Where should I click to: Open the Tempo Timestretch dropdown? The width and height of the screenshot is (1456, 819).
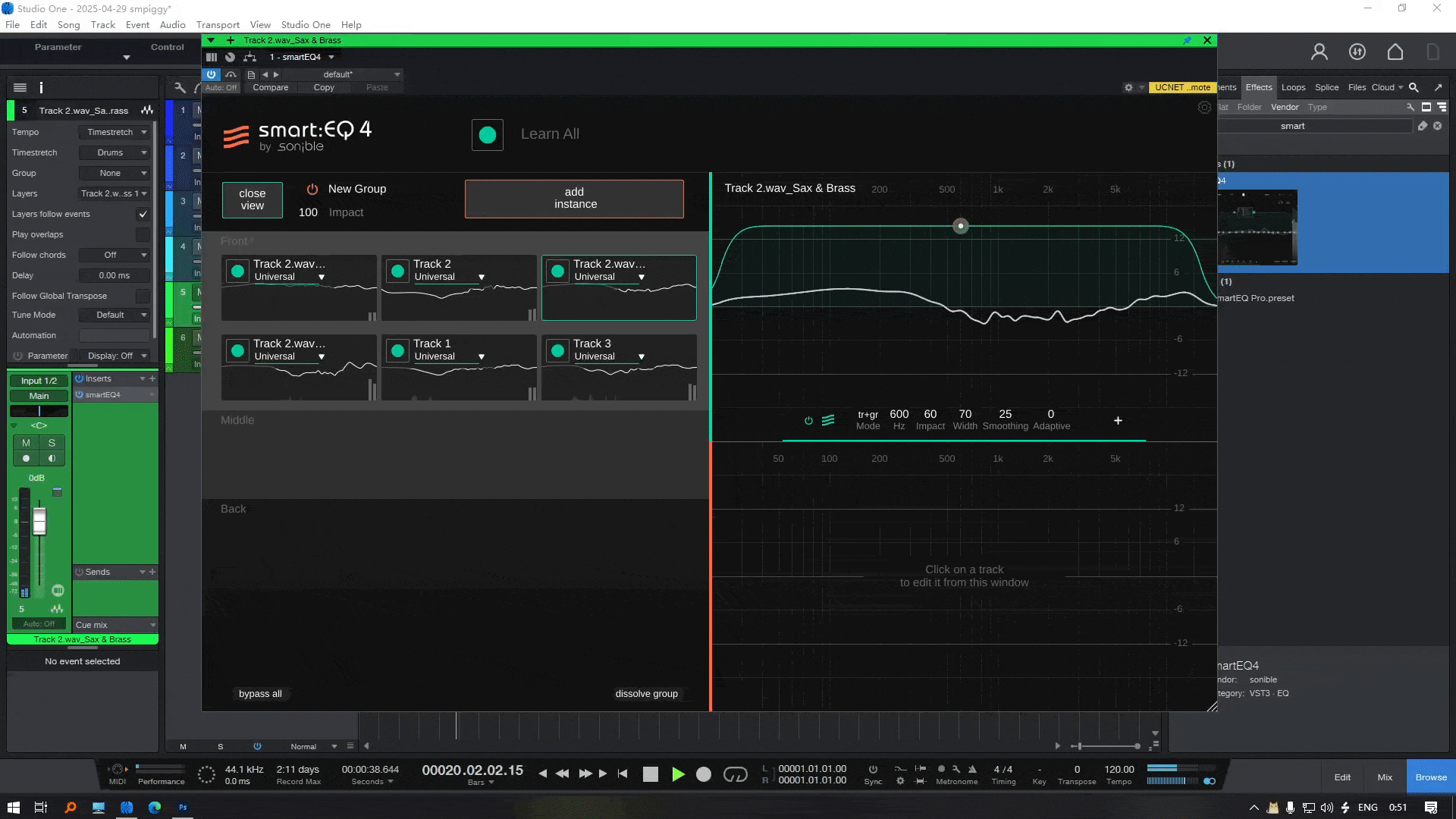coord(115,132)
